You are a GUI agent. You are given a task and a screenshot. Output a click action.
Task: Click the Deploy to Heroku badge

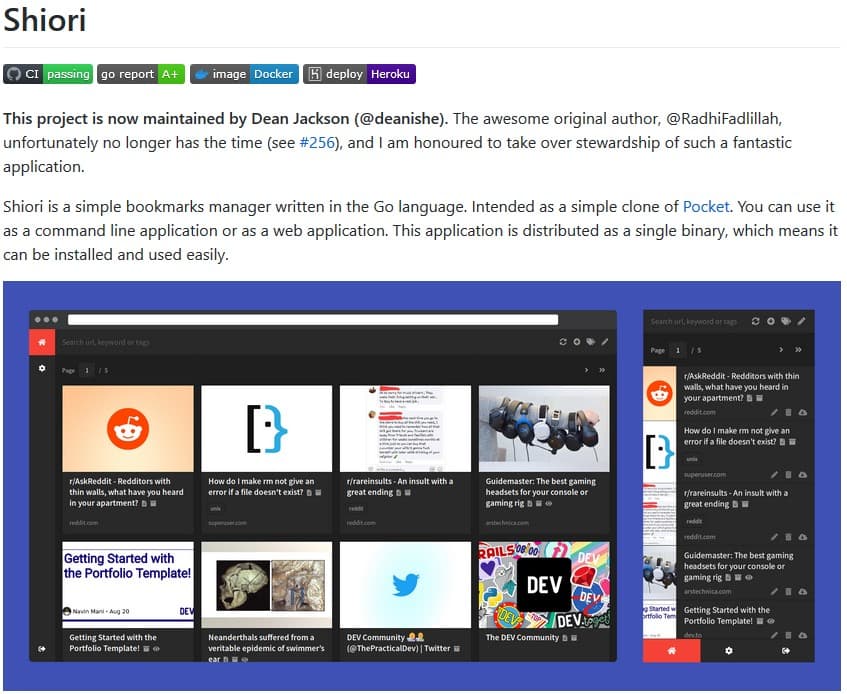[359, 74]
